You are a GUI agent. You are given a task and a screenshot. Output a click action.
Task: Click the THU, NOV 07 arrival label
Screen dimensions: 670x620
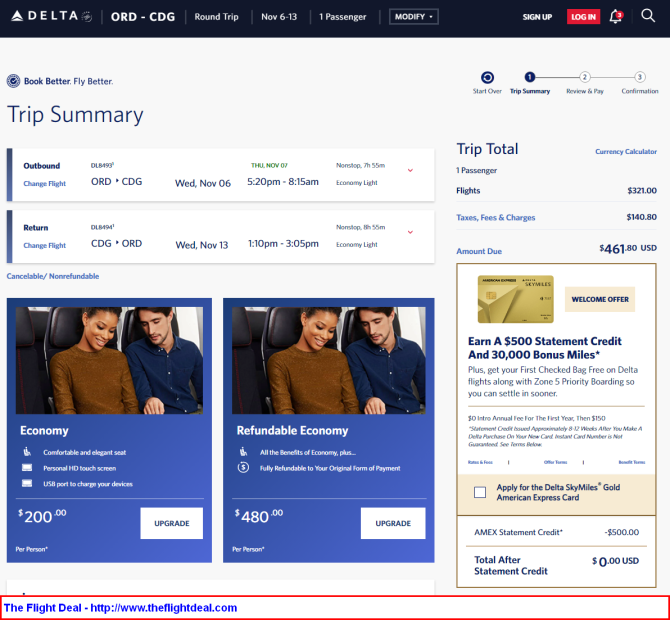tap(269, 165)
